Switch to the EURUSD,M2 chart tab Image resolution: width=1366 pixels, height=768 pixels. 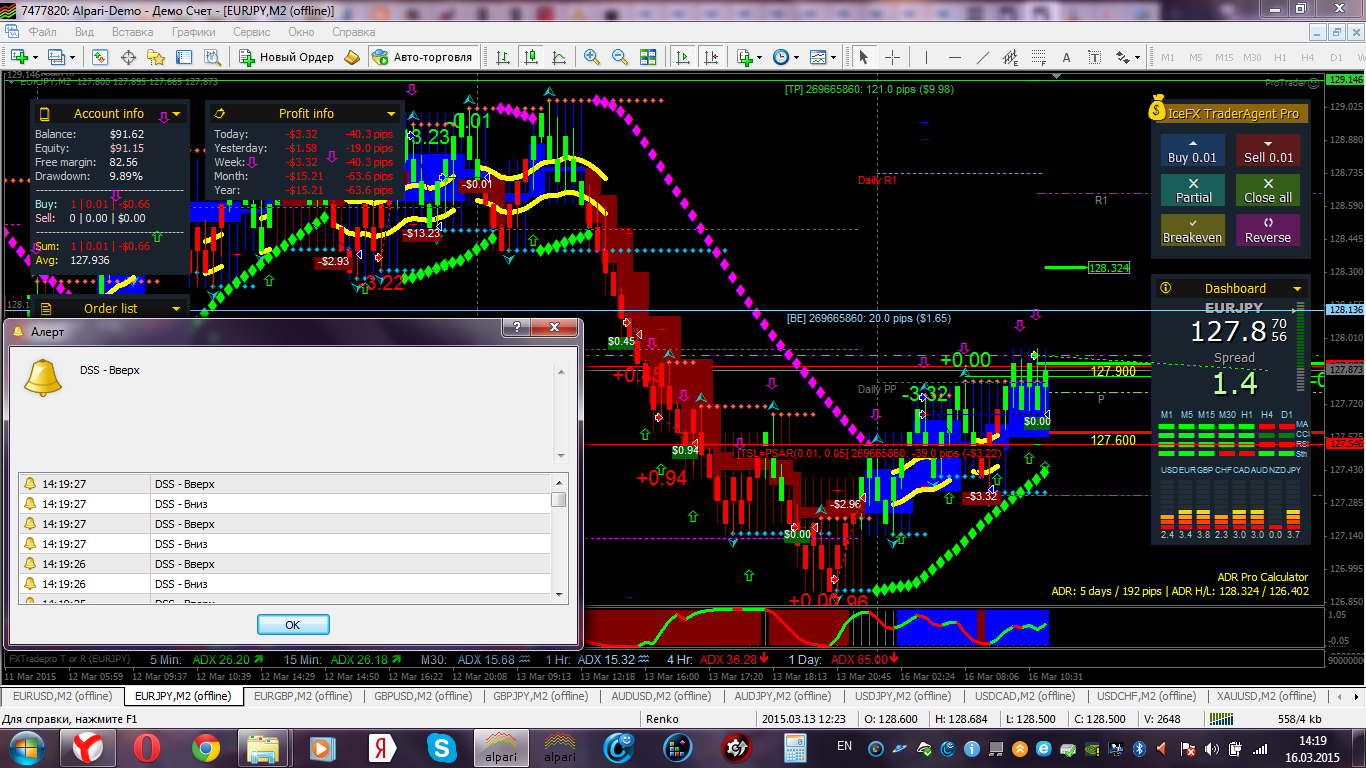pyautogui.click(x=62, y=696)
